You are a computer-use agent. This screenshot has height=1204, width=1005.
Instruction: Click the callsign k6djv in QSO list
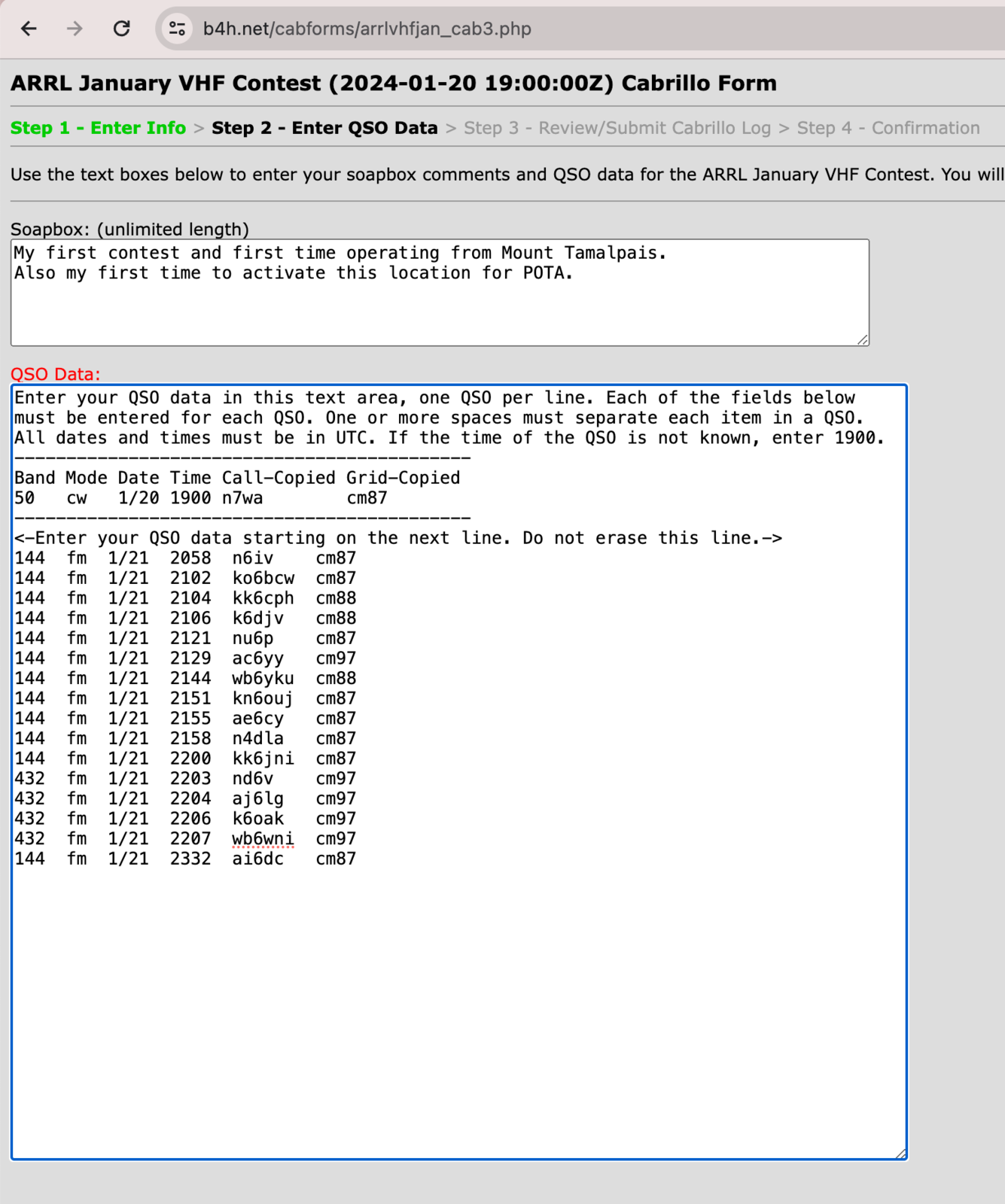point(258,619)
